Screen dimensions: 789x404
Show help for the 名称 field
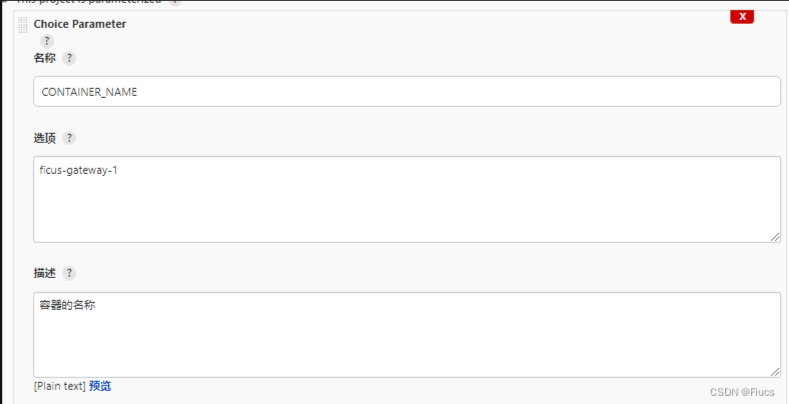tap(69, 58)
